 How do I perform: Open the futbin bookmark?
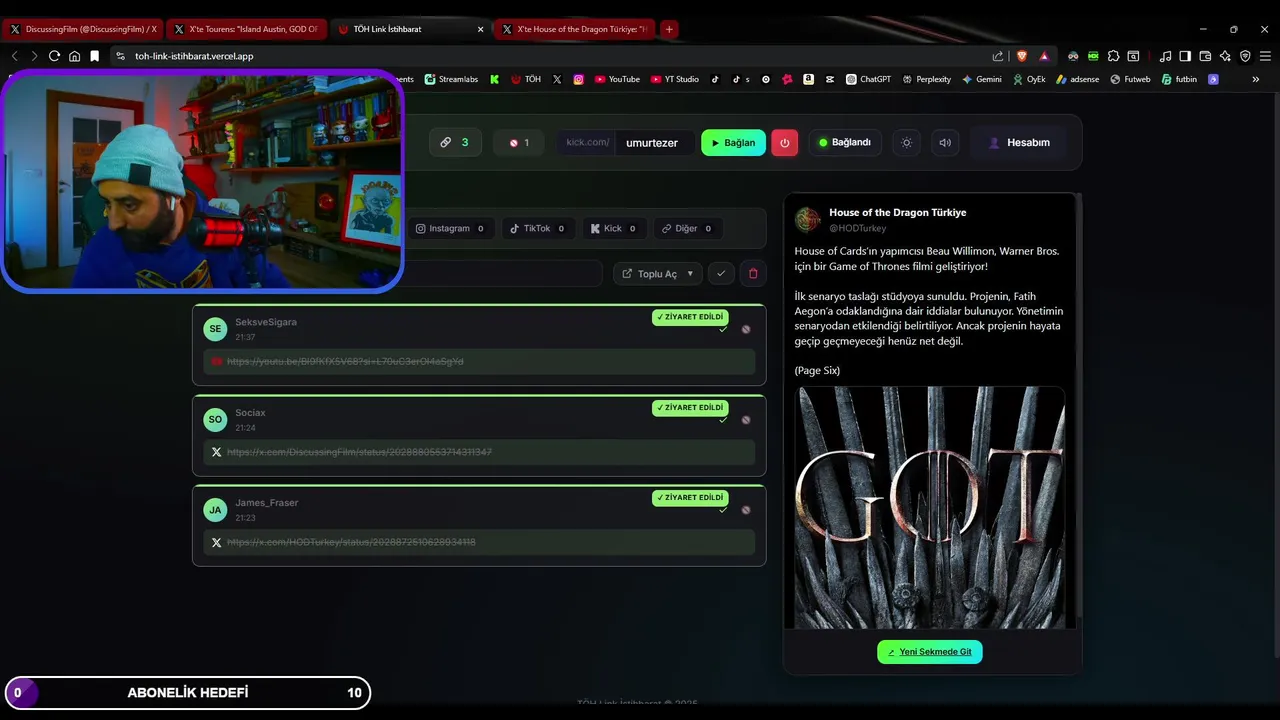1179,79
